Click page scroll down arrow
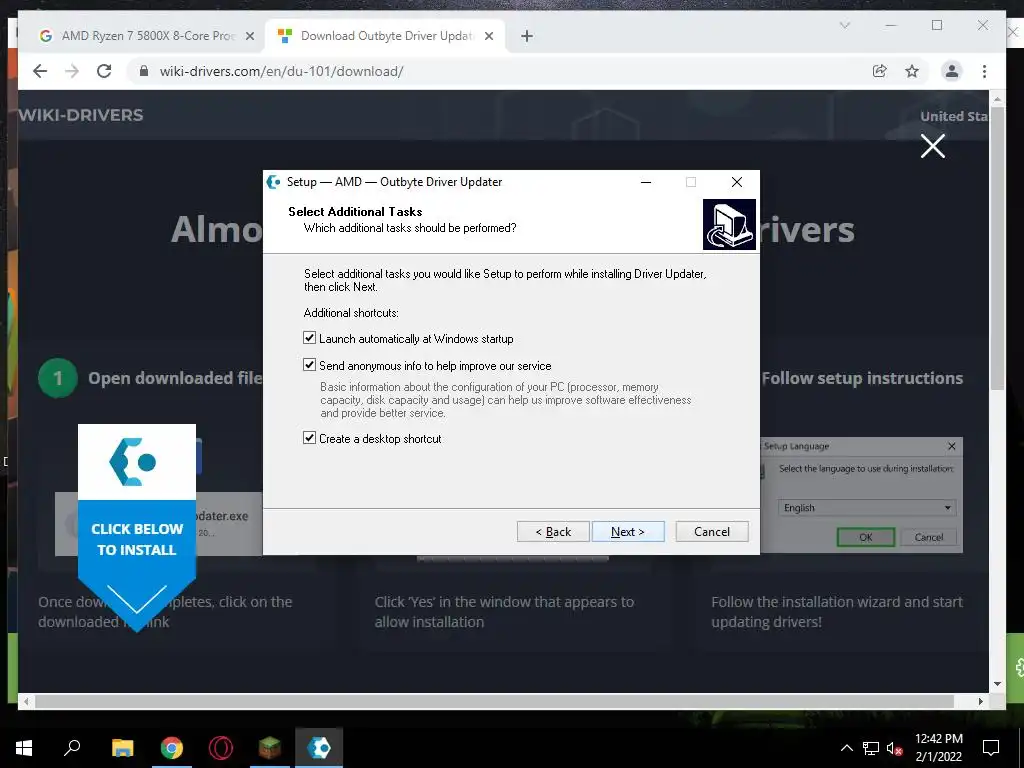 pos(997,684)
